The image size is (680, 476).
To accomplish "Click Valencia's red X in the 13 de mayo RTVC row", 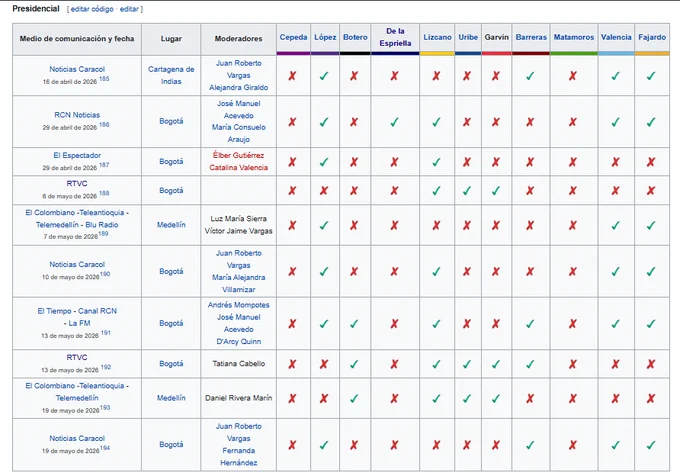I will point(616,364).
